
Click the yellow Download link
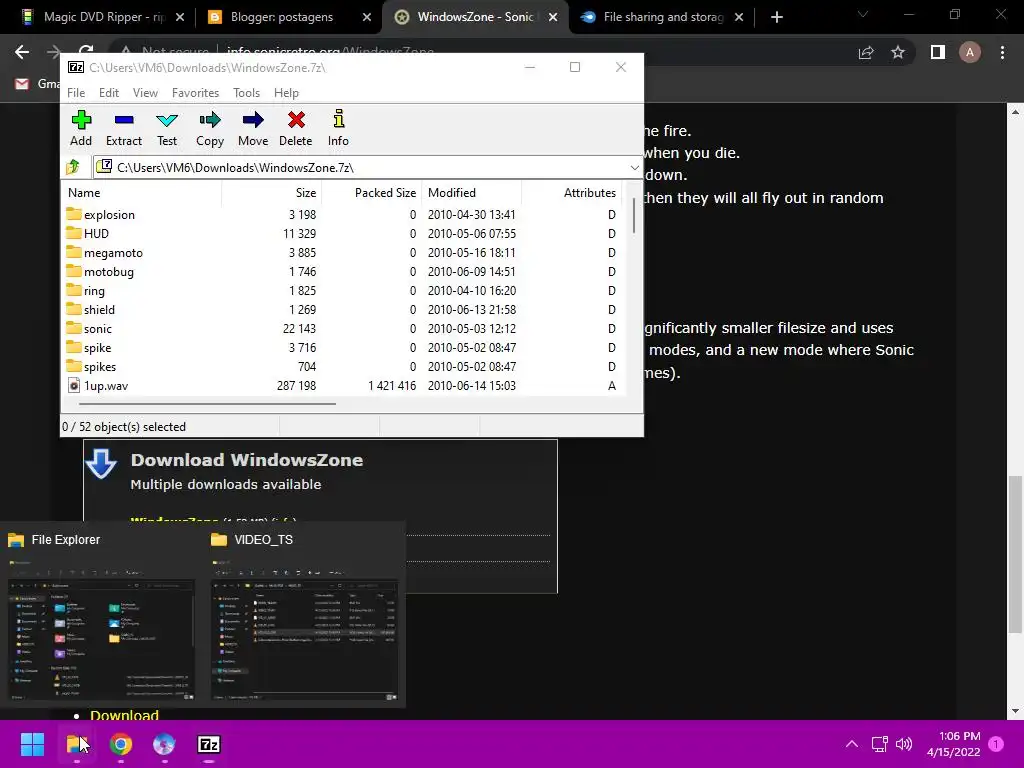124,714
